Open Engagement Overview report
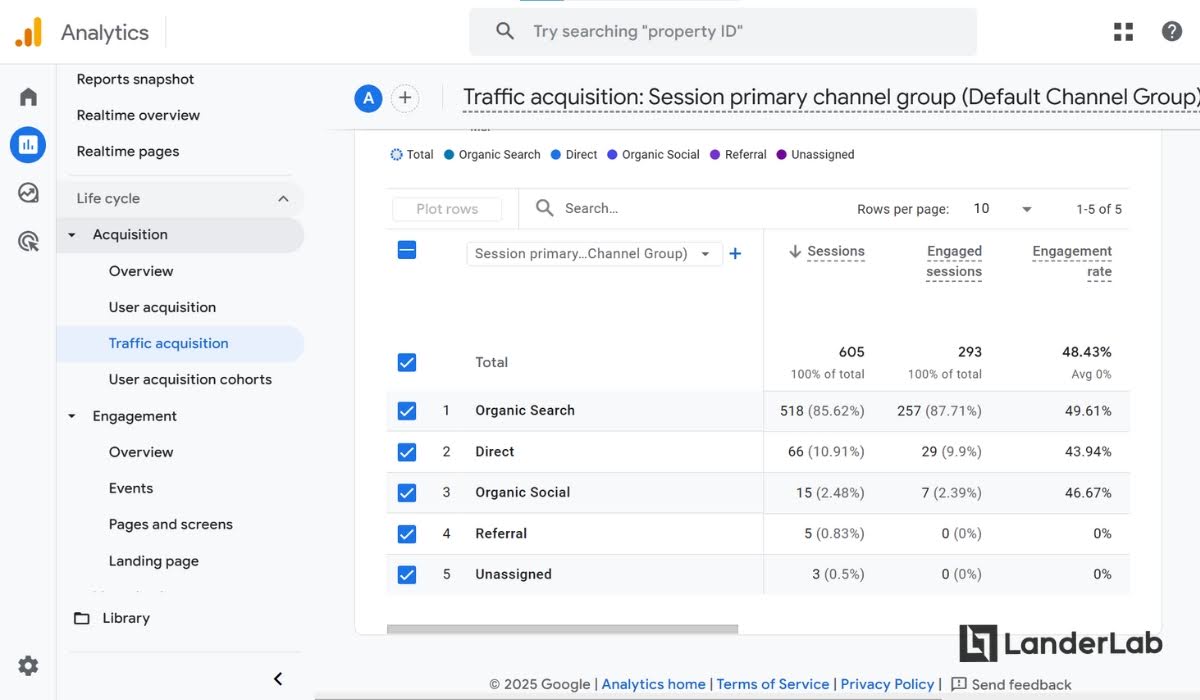Image resolution: width=1200 pixels, height=700 pixels. [141, 452]
